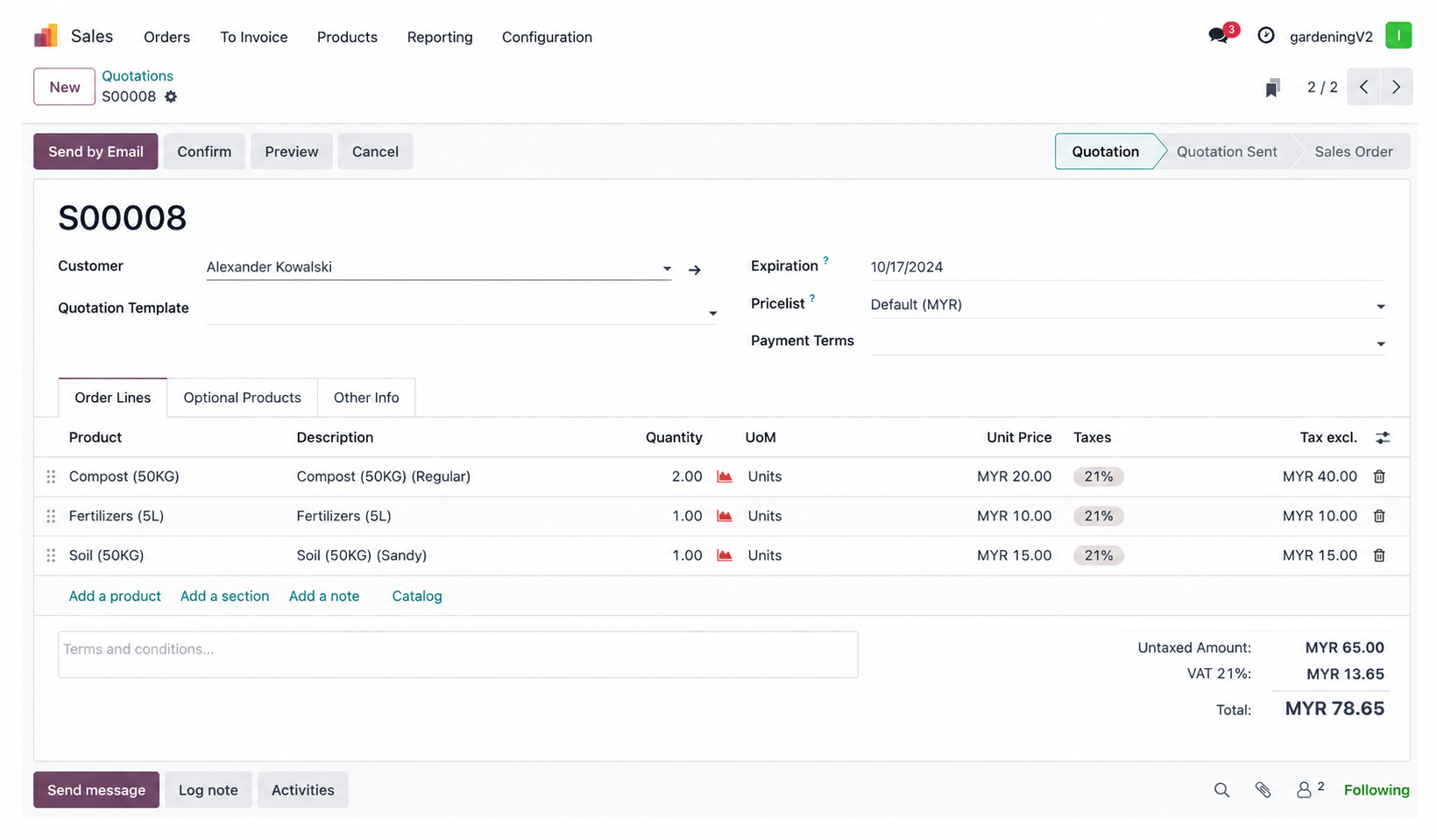1437x840 pixels.
Task: Click the bookmark icon near pager
Action: pos(1272,88)
